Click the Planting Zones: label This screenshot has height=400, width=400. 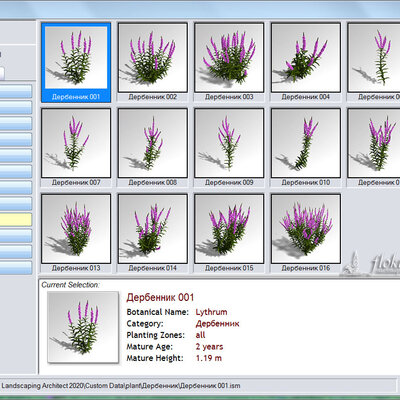click(x=156, y=335)
